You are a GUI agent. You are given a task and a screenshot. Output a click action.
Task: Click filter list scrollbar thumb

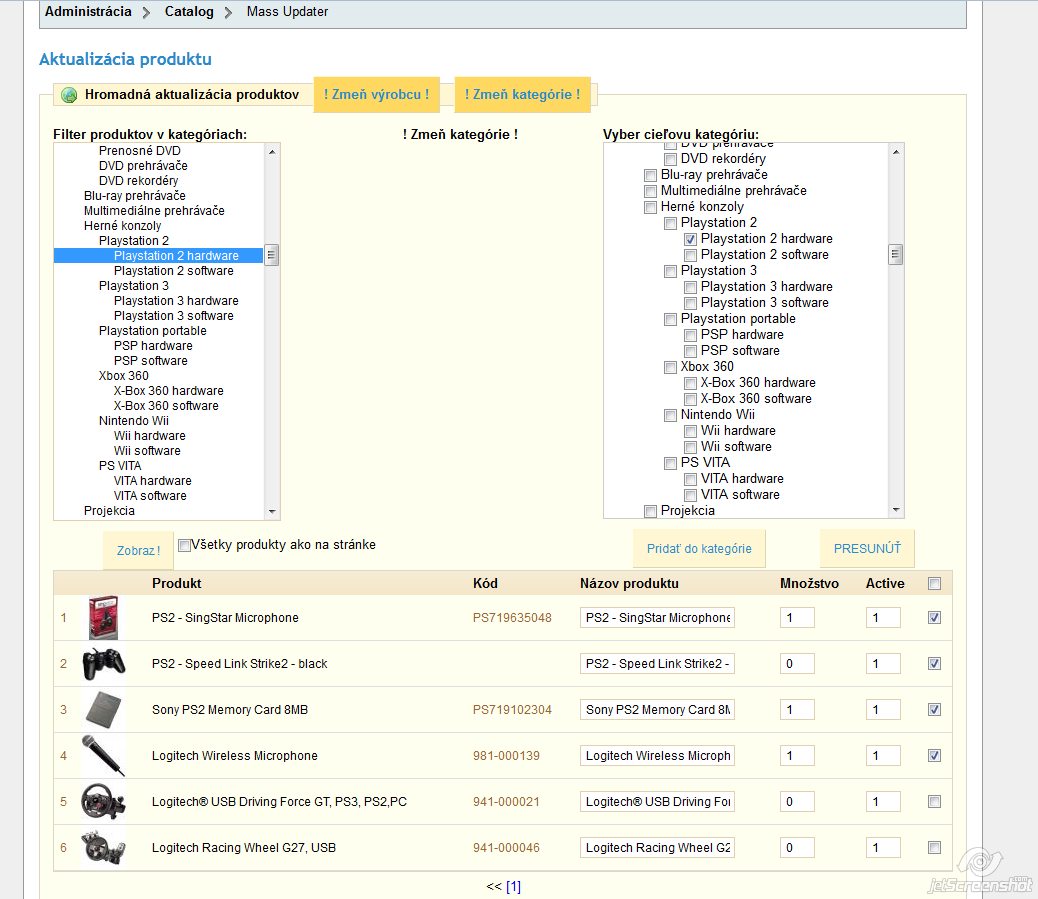click(272, 255)
